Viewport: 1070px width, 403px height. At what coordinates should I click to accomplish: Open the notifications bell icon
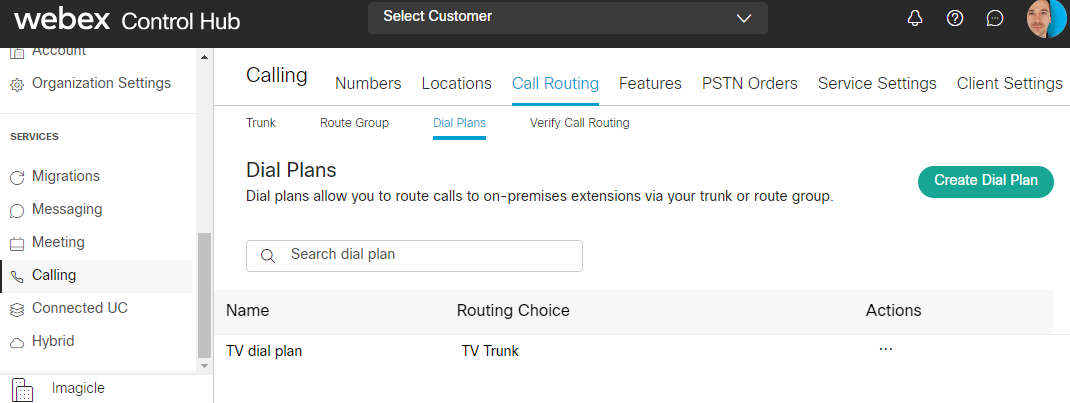click(x=915, y=18)
